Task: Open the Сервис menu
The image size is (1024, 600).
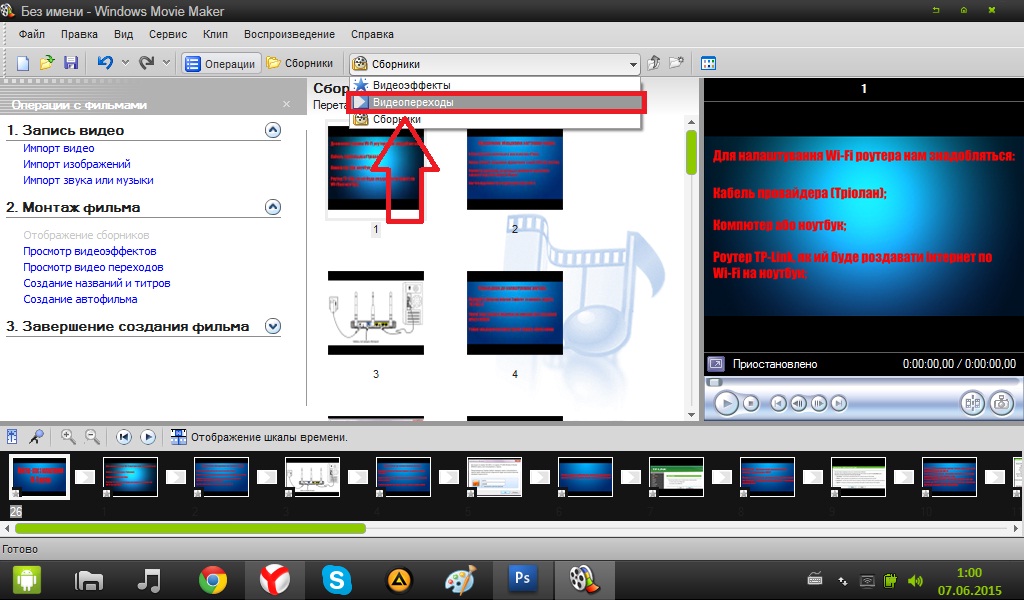Action: 168,34
